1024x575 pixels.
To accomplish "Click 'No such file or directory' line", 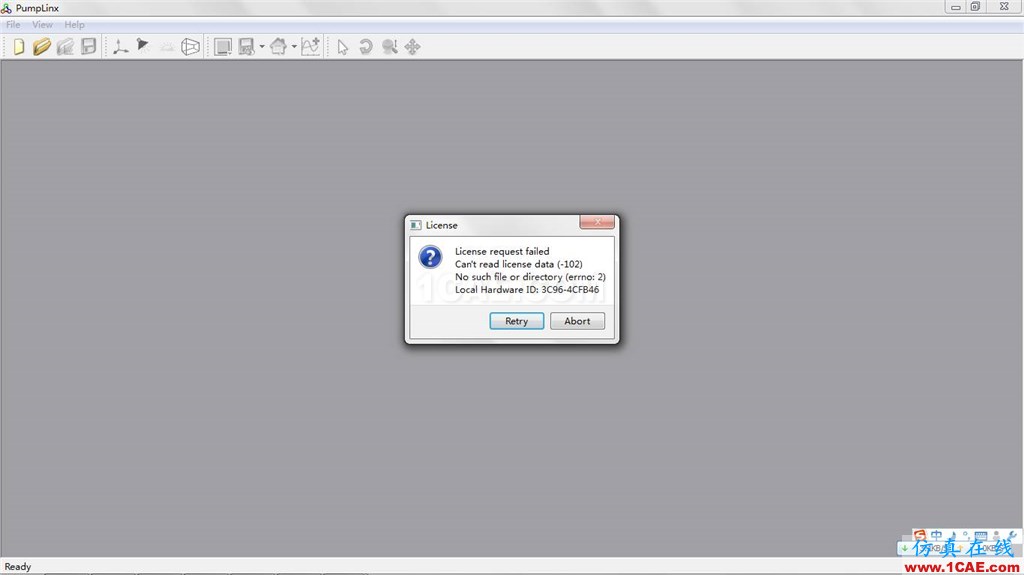I will pyautogui.click(x=530, y=277).
